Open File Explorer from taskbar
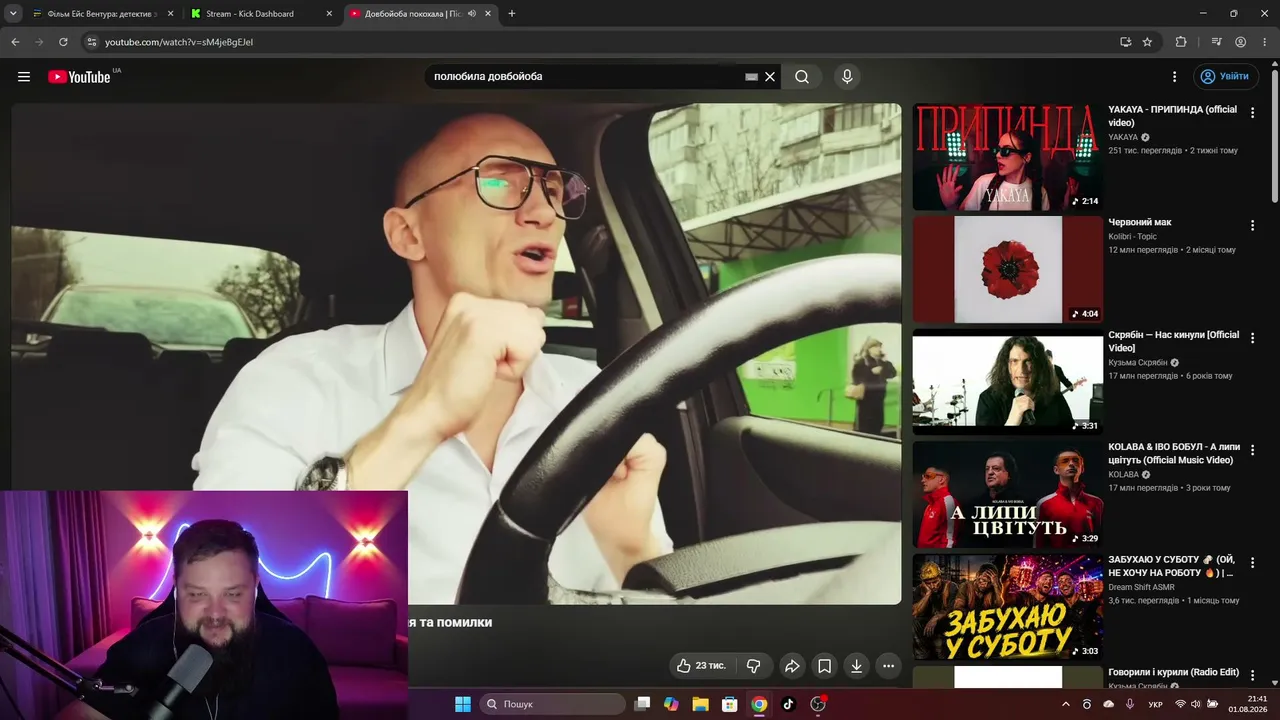1280x720 pixels. coord(700,704)
